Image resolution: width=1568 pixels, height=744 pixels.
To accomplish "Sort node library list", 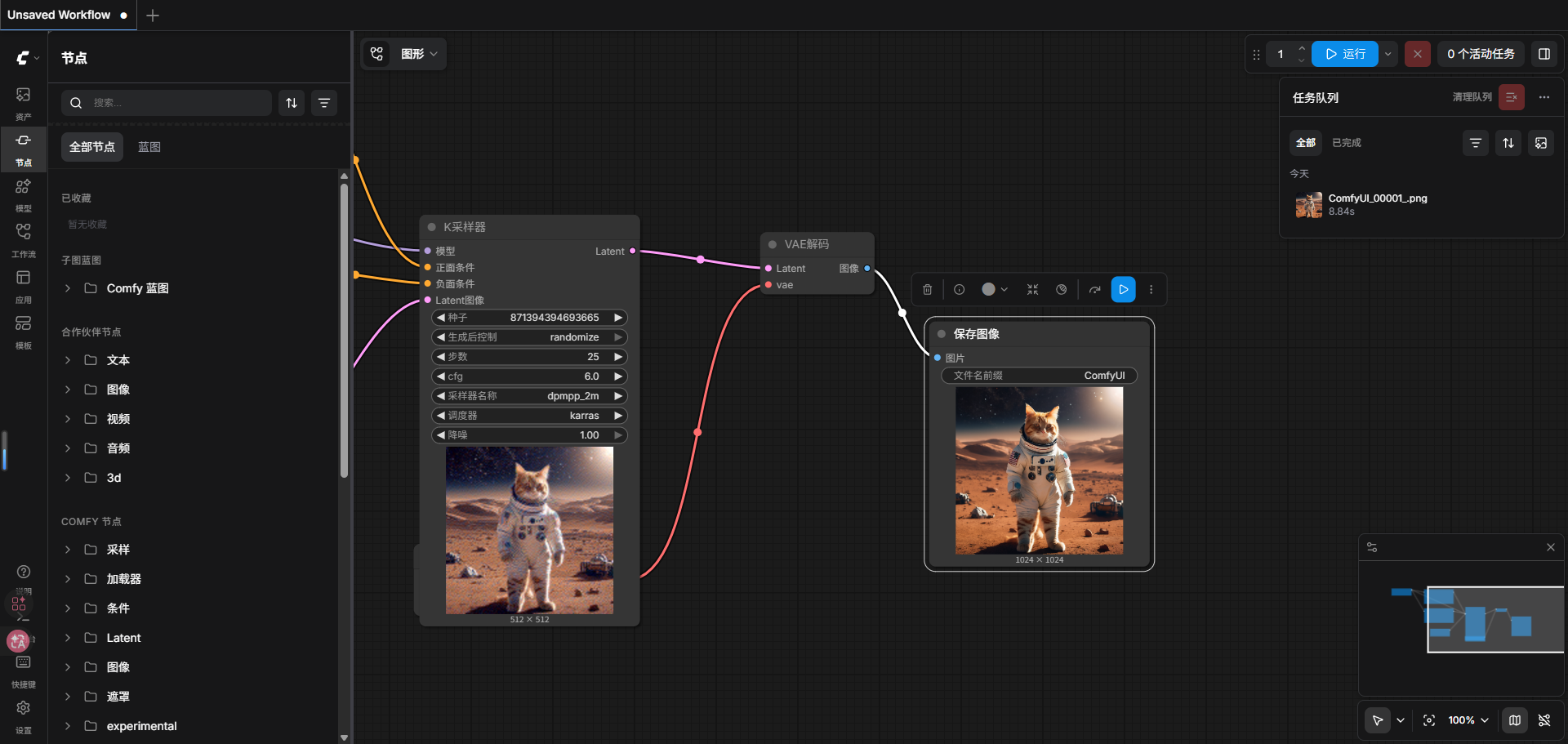I will point(292,103).
